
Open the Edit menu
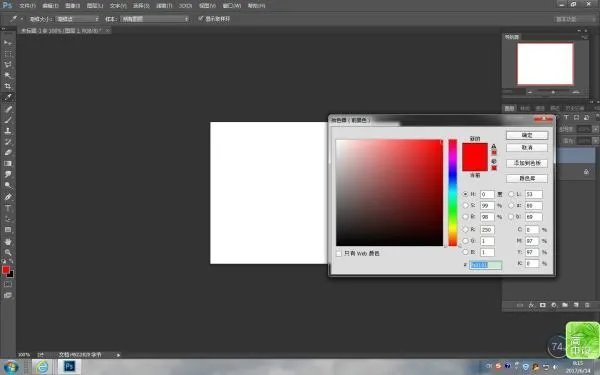click(51, 6)
